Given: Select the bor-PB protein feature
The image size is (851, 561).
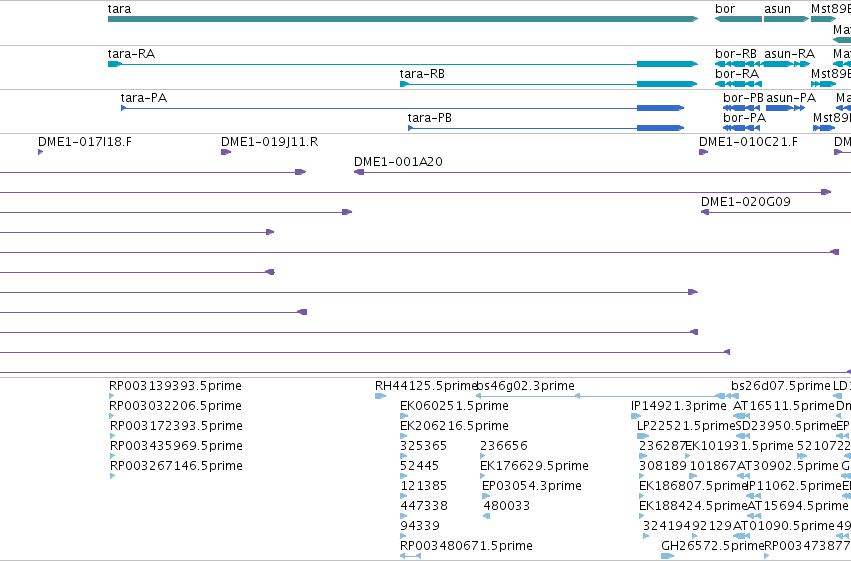Looking at the screenshot, I should 741,108.
